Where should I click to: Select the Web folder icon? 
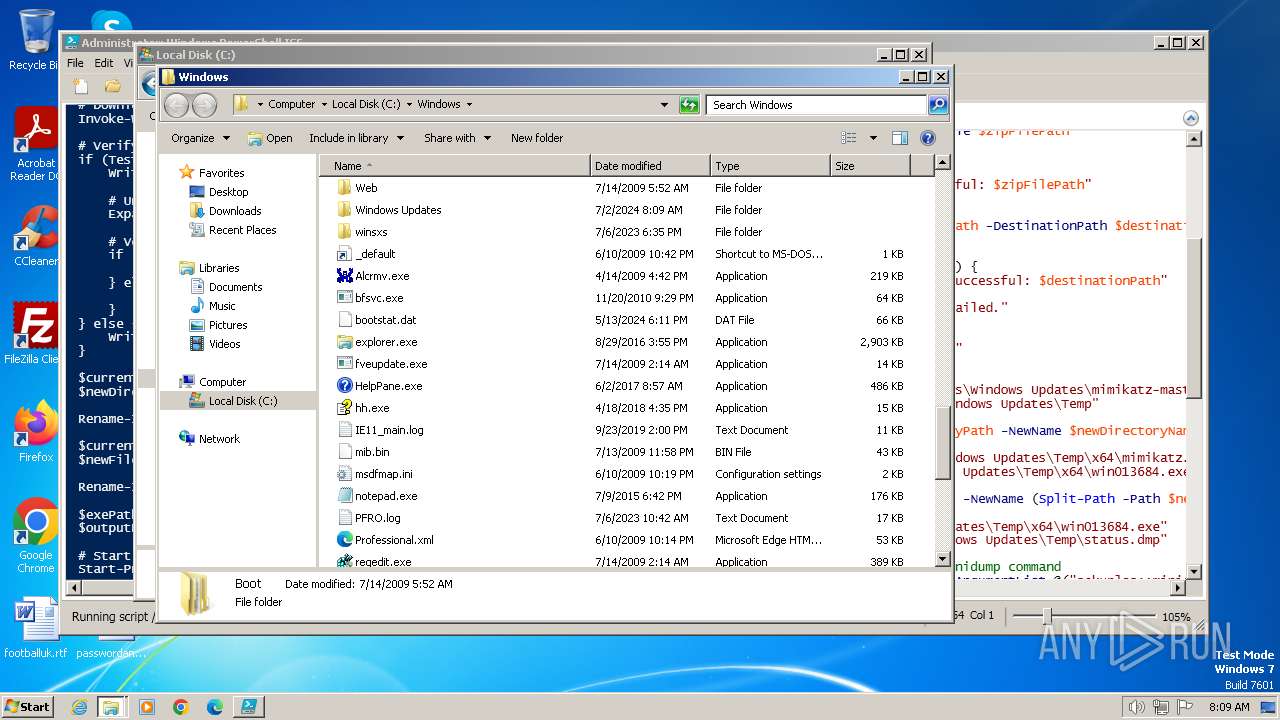[345, 188]
